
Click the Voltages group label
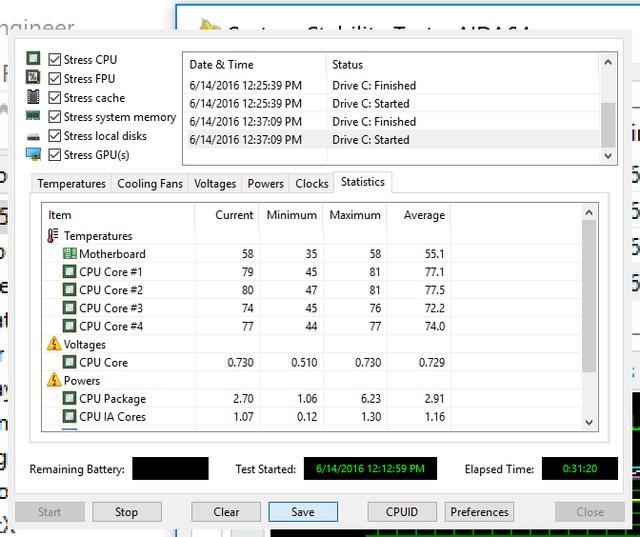pos(84,344)
